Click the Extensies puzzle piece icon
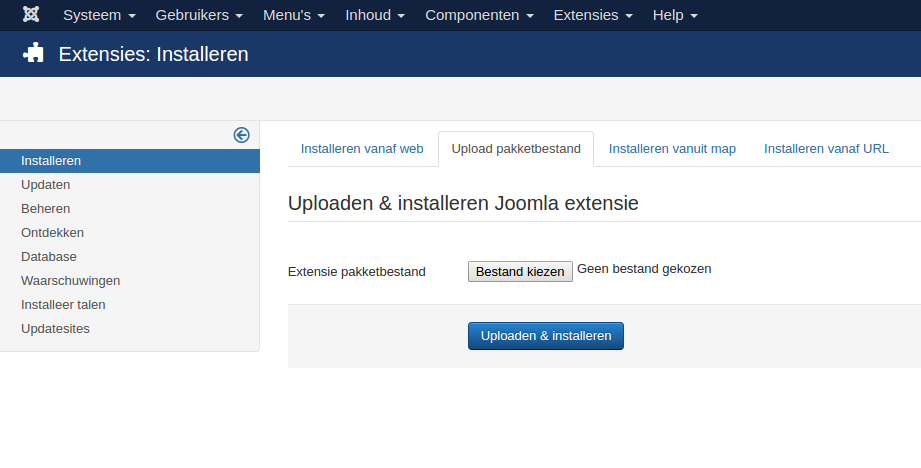This screenshot has width=921, height=468. tap(34, 54)
